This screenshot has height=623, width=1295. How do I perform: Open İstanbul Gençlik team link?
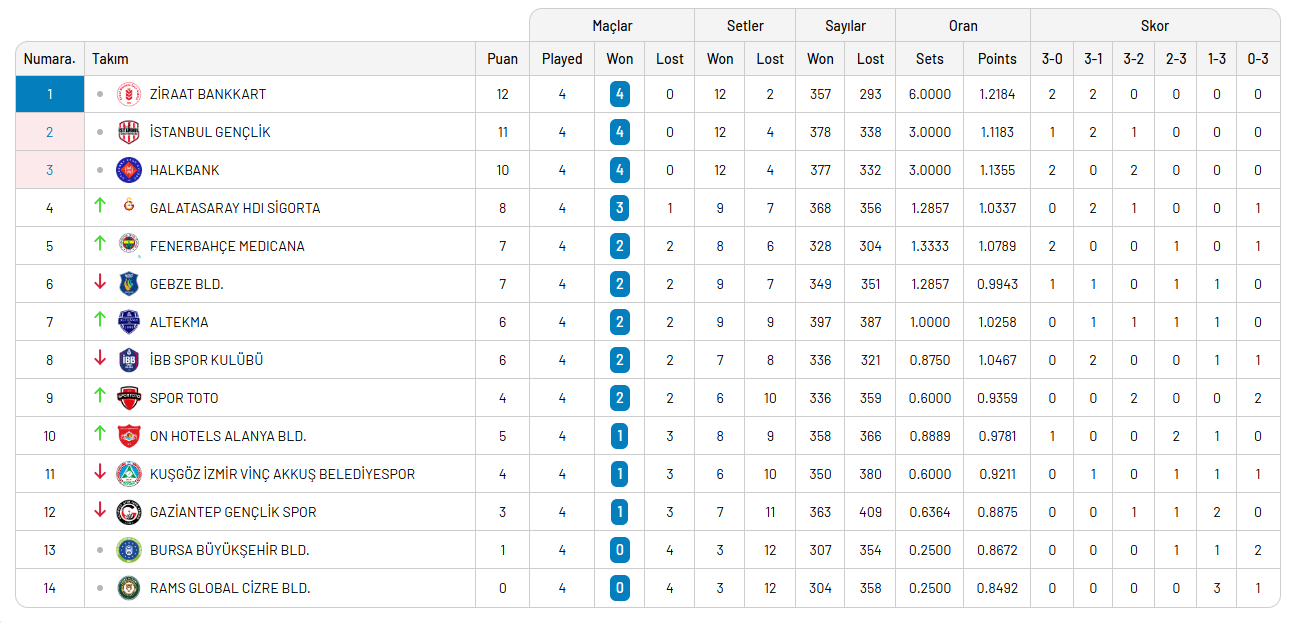210,132
